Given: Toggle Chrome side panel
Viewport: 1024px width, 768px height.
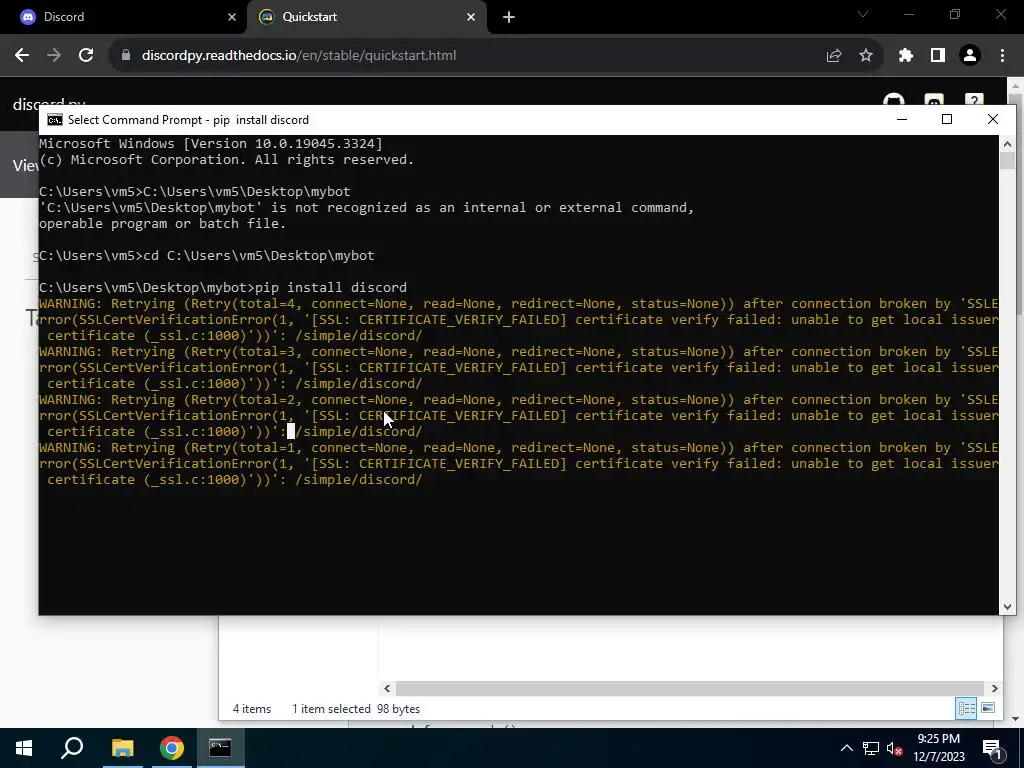Looking at the screenshot, I should click(938, 56).
